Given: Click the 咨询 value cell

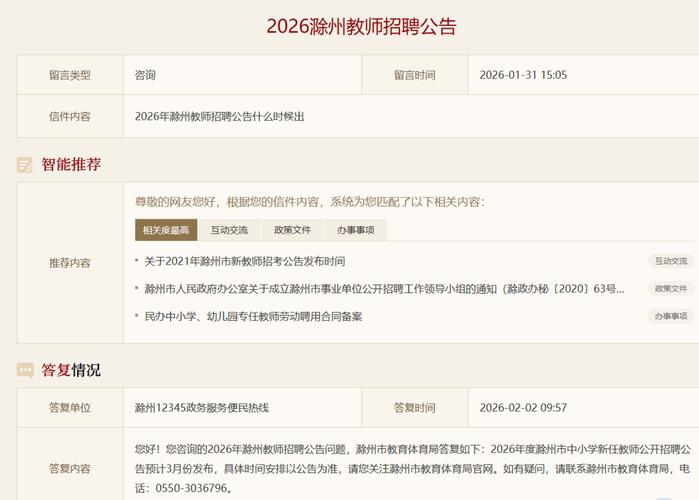Looking at the screenshot, I should (x=243, y=75).
